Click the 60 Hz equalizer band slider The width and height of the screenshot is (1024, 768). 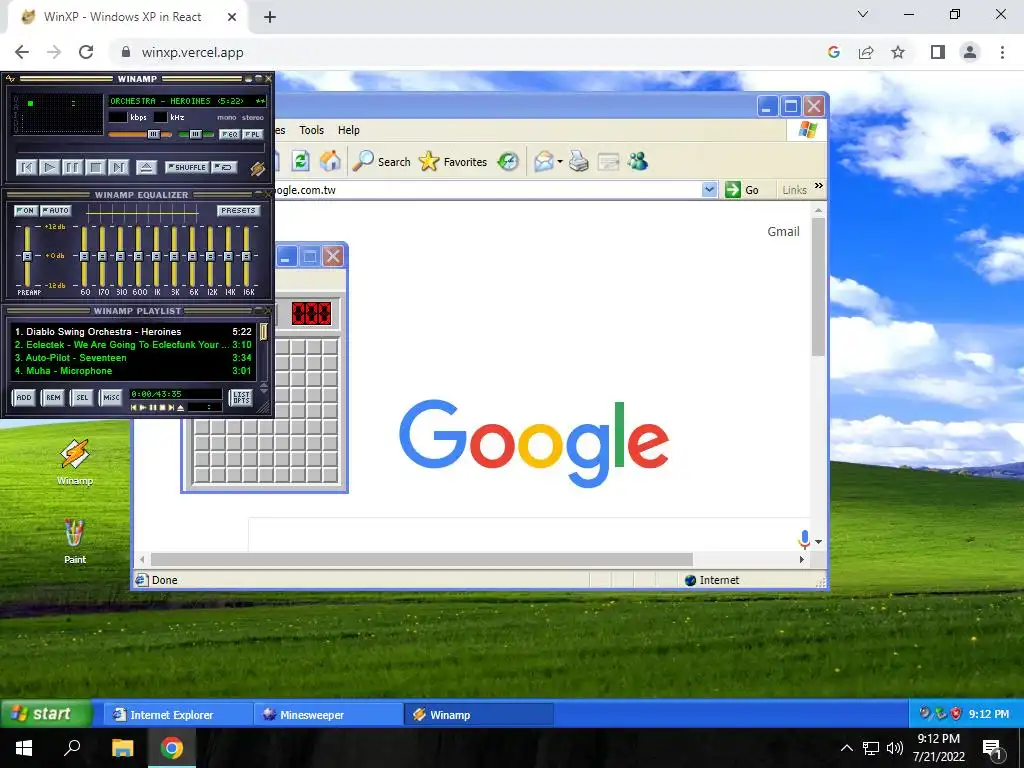pos(84,256)
